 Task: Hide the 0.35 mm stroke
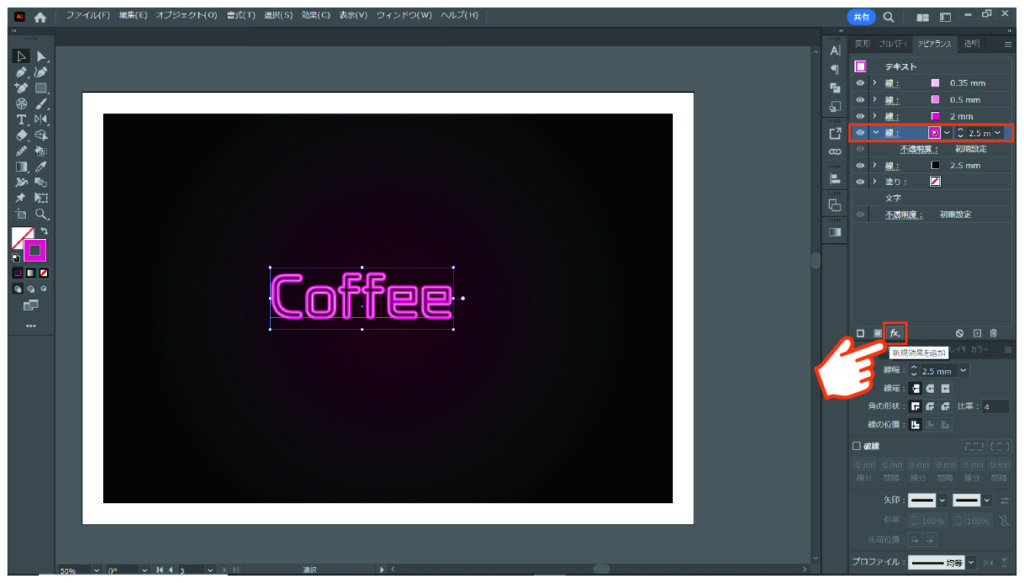coord(860,83)
